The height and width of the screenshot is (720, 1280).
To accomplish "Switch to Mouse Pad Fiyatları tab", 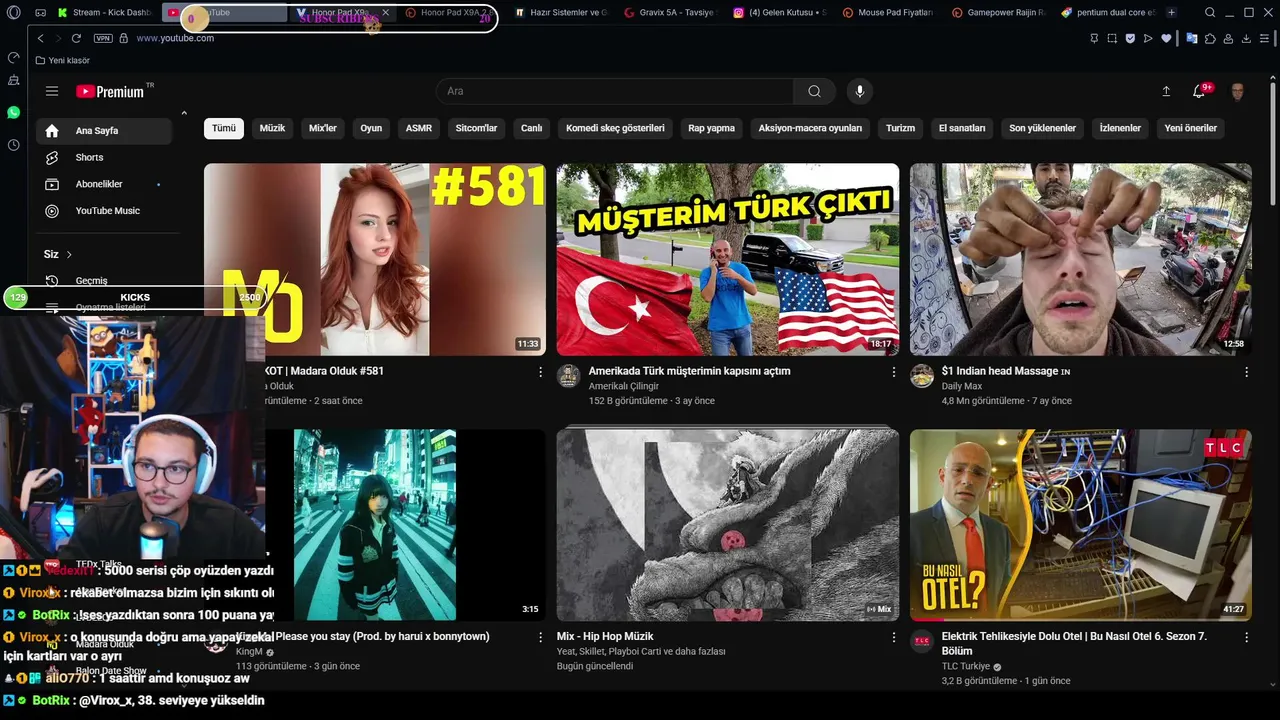I will pyautogui.click(x=888, y=13).
